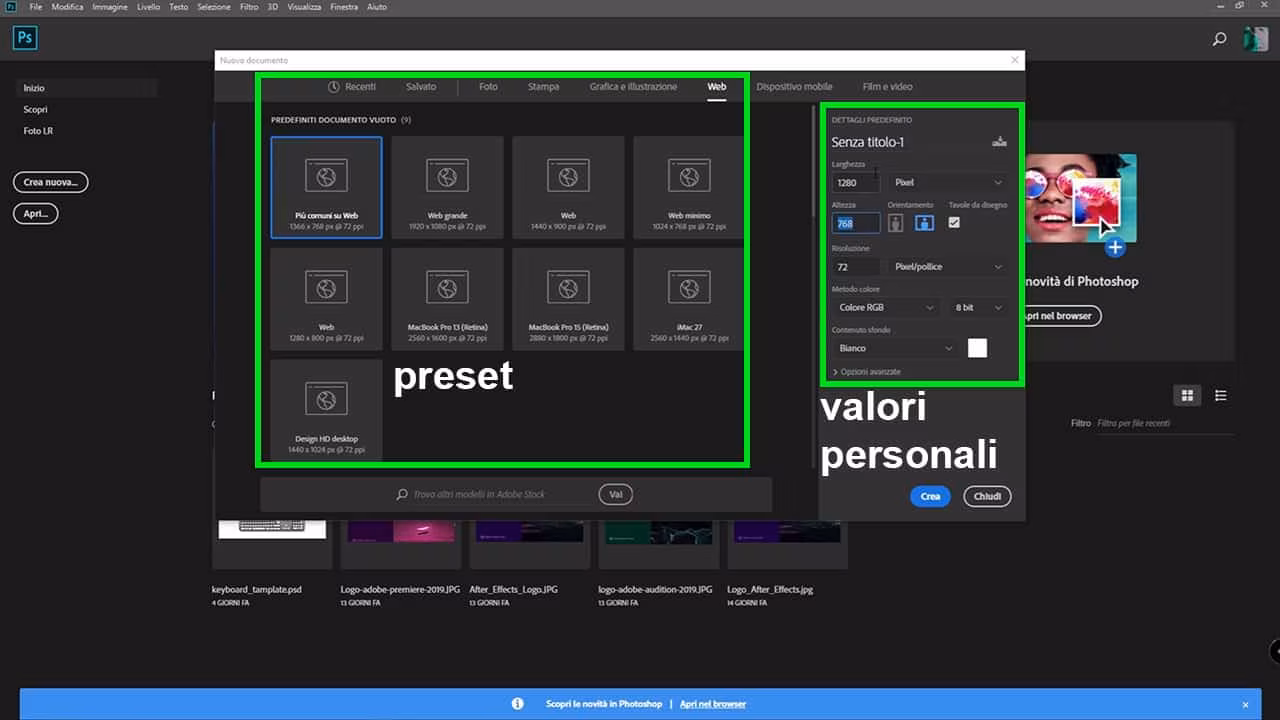
Task: Select Design HD desktop preset
Action: point(326,410)
